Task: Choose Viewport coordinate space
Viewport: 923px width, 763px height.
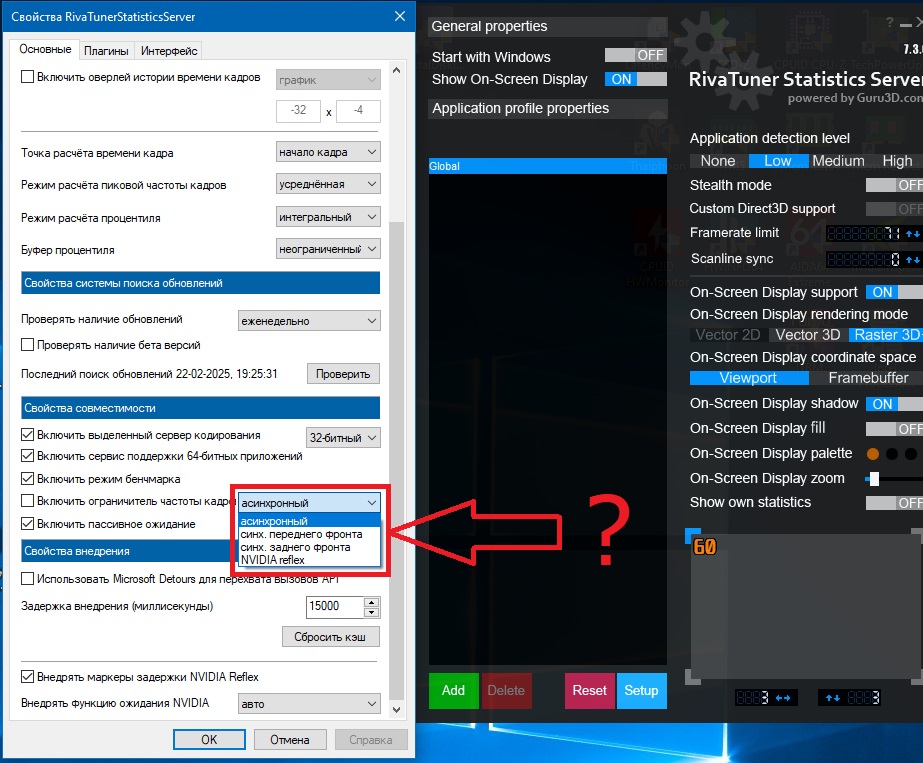Action: (748, 378)
